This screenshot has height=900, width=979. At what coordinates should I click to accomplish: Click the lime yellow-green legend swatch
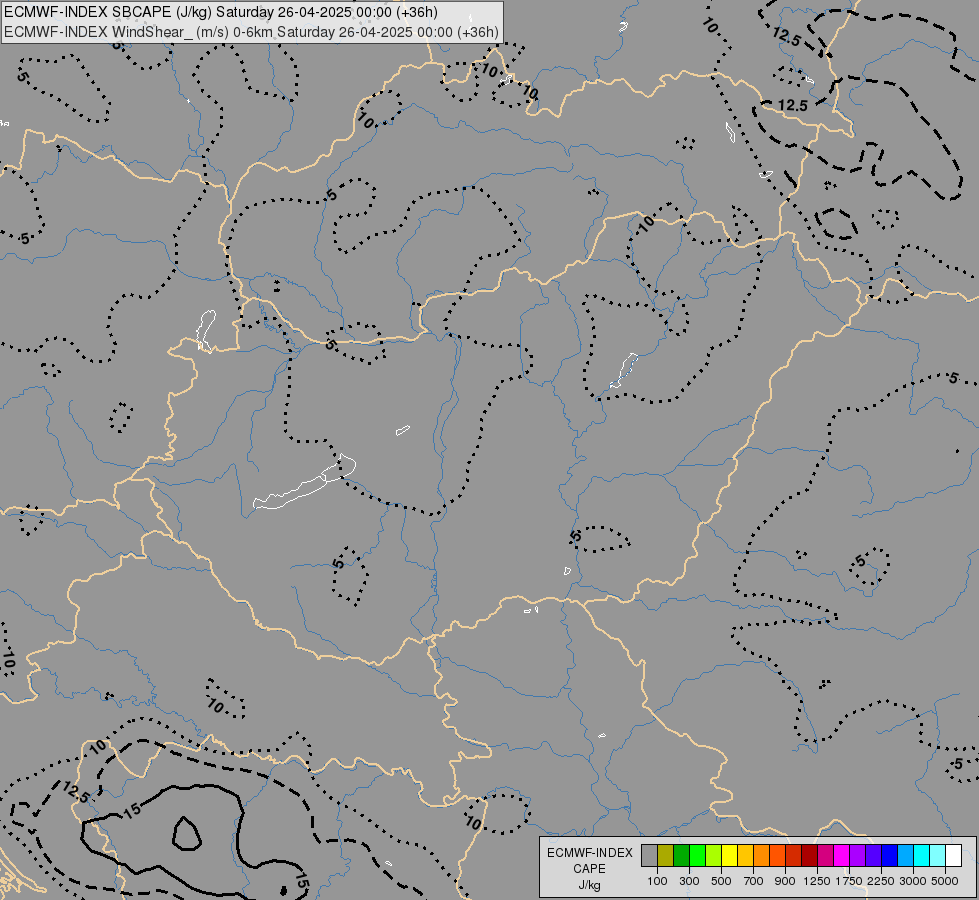point(714,856)
